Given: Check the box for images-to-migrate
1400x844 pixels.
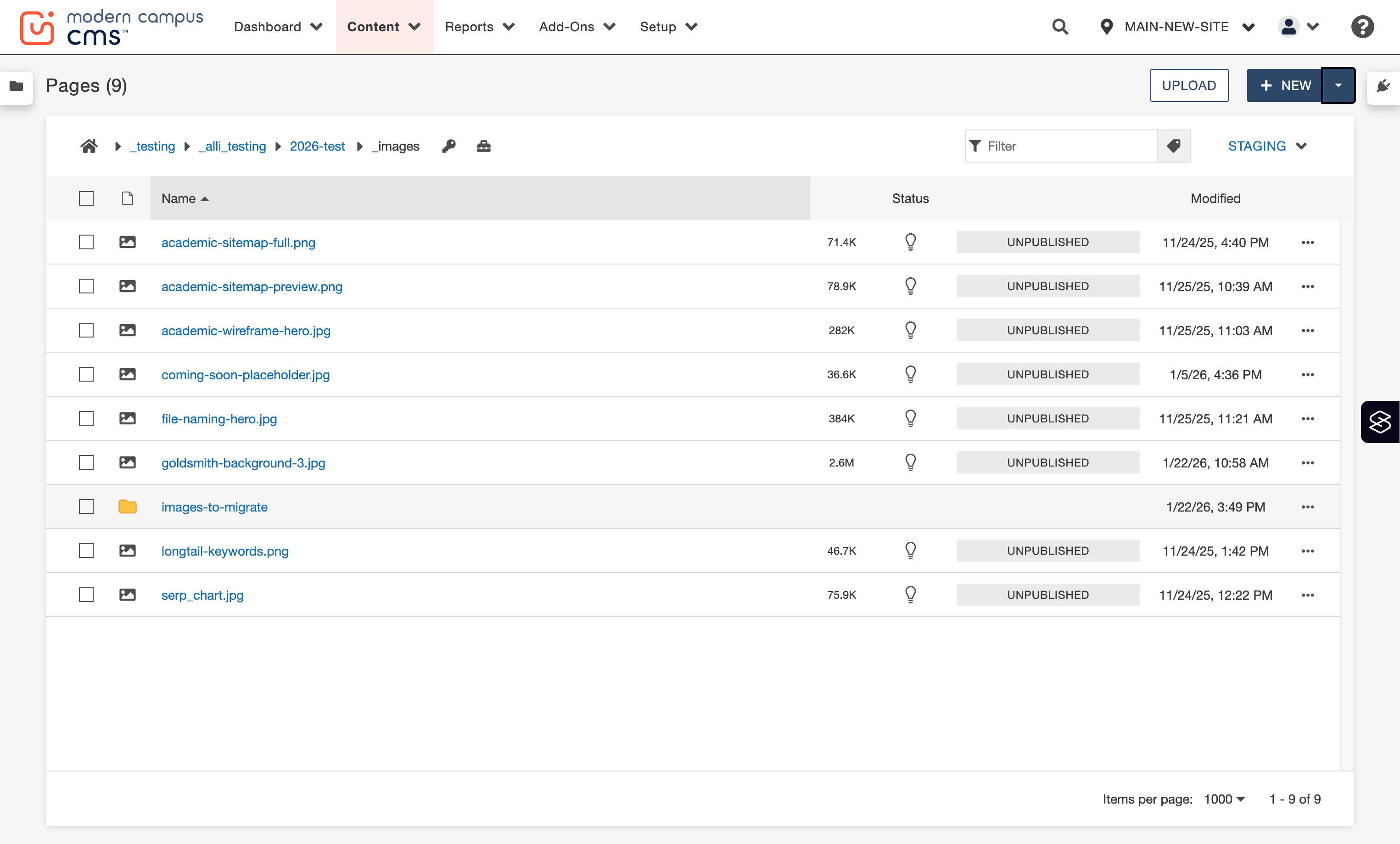Looking at the screenshot, I should pyautogui.click(x=86, y=506).
